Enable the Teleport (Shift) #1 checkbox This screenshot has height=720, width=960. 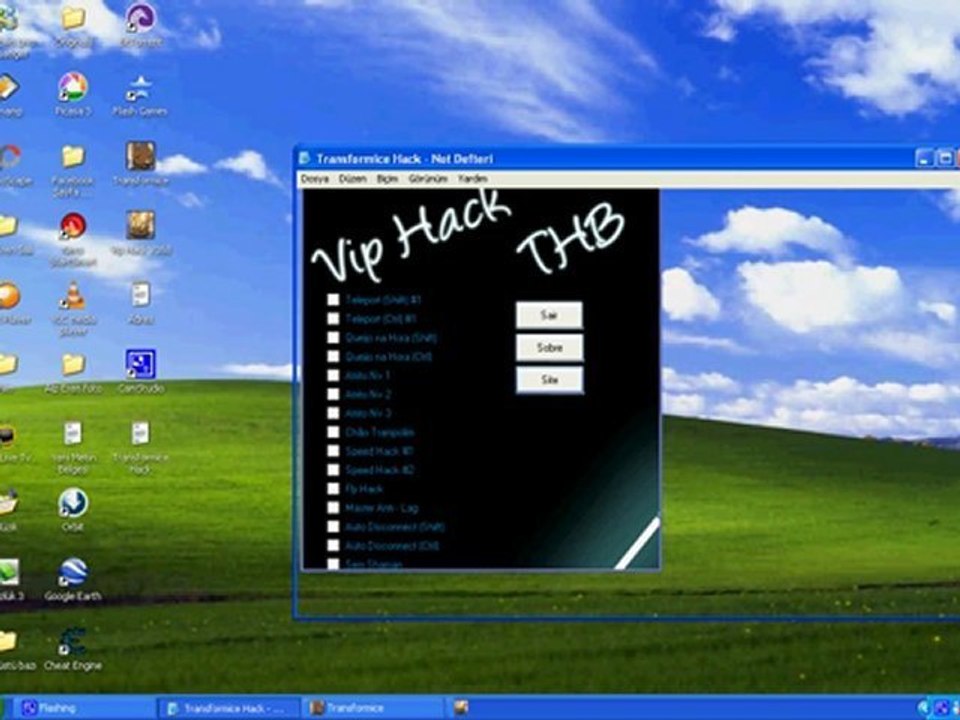click(333, 299)
